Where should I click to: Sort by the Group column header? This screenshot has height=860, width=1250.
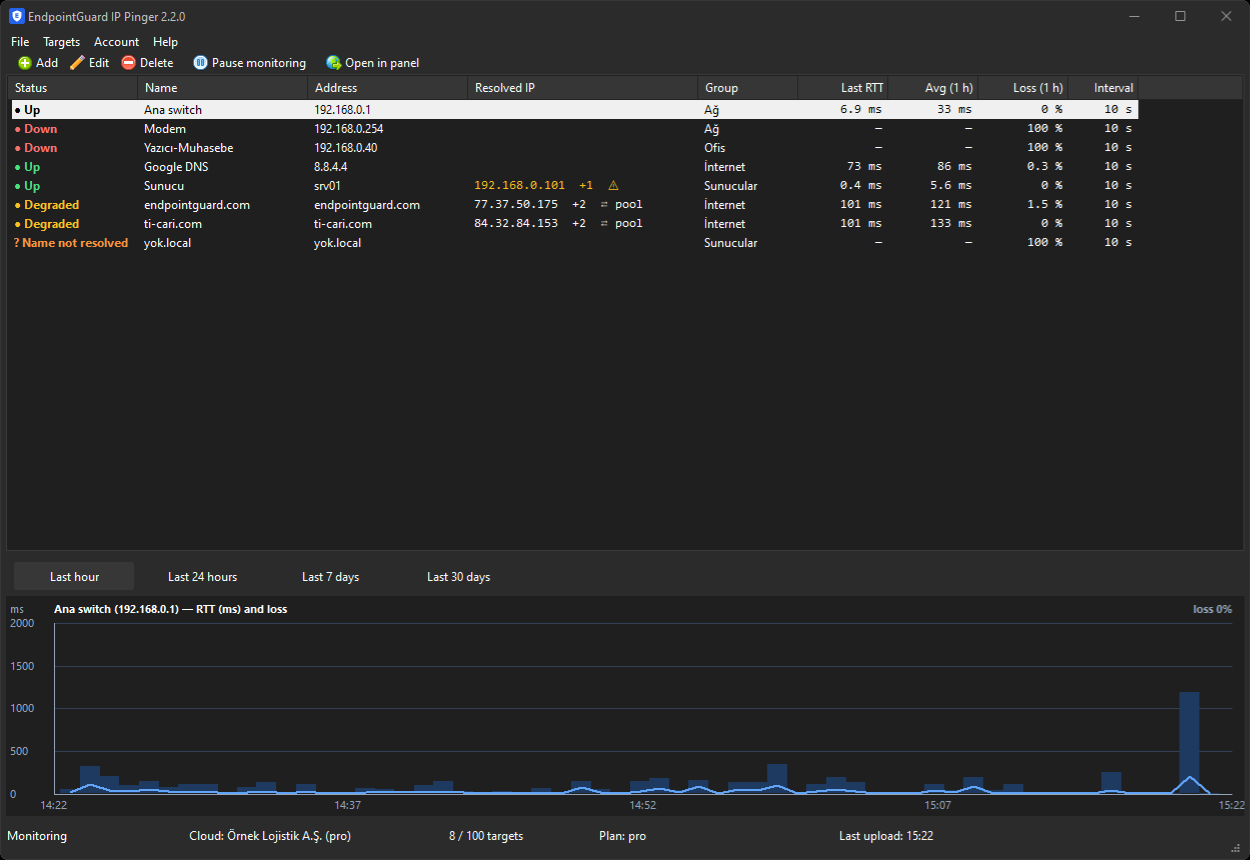point(747,88)
